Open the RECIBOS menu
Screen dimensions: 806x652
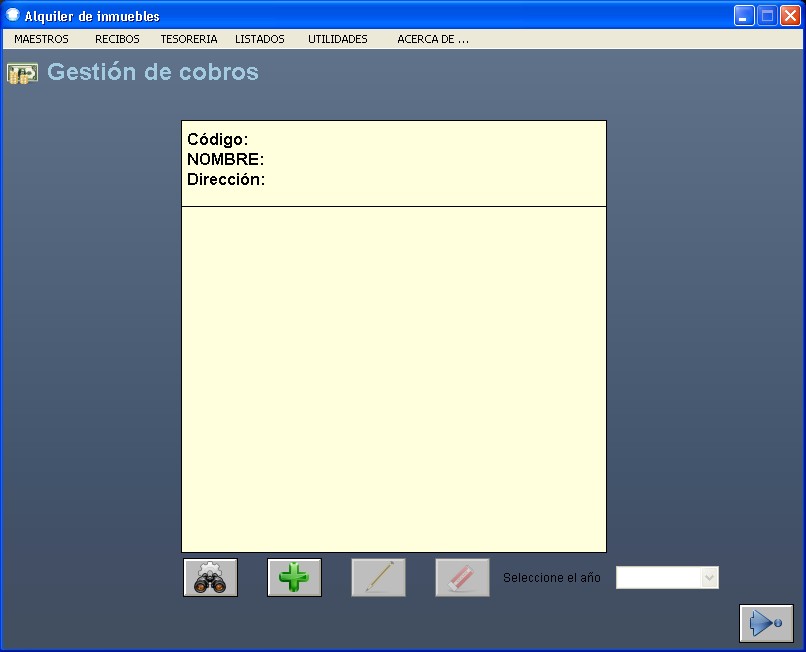click(x=117, y=39)
